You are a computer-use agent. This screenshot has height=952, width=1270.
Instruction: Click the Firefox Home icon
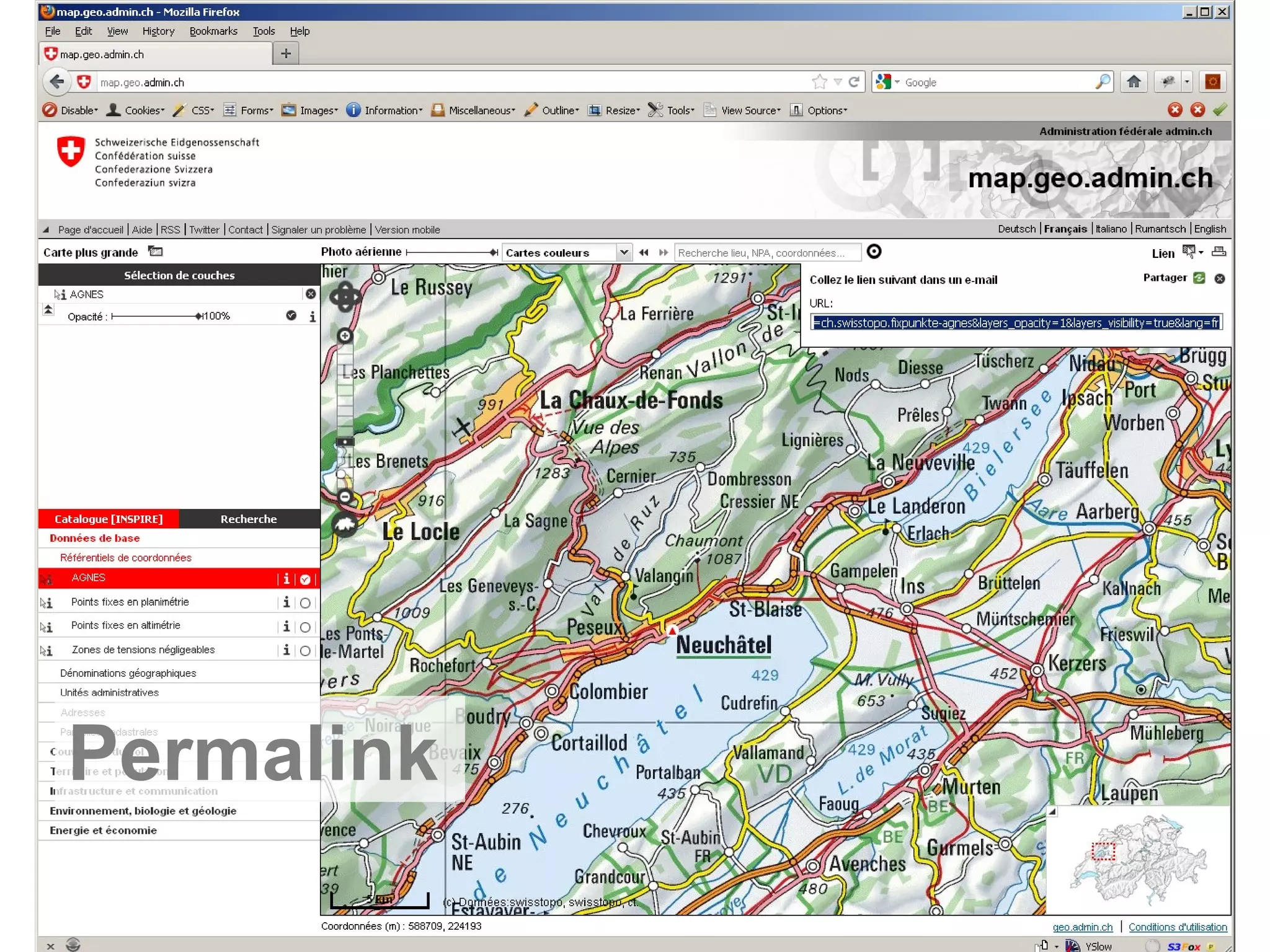click(1134, 82)
